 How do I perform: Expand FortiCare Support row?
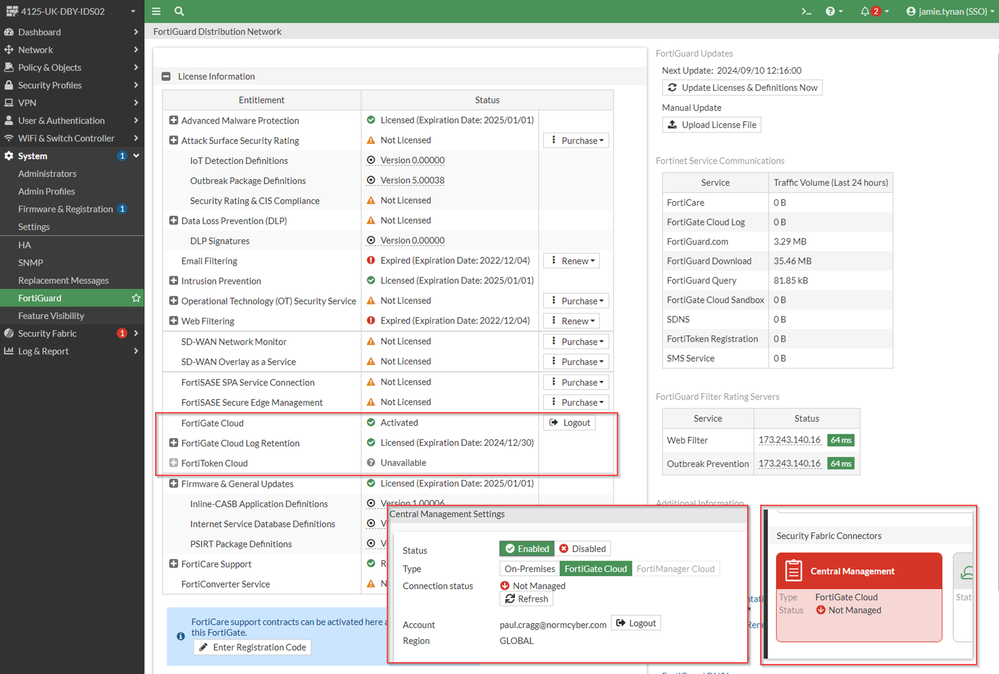pyautogui.click(x=173, y=564)
